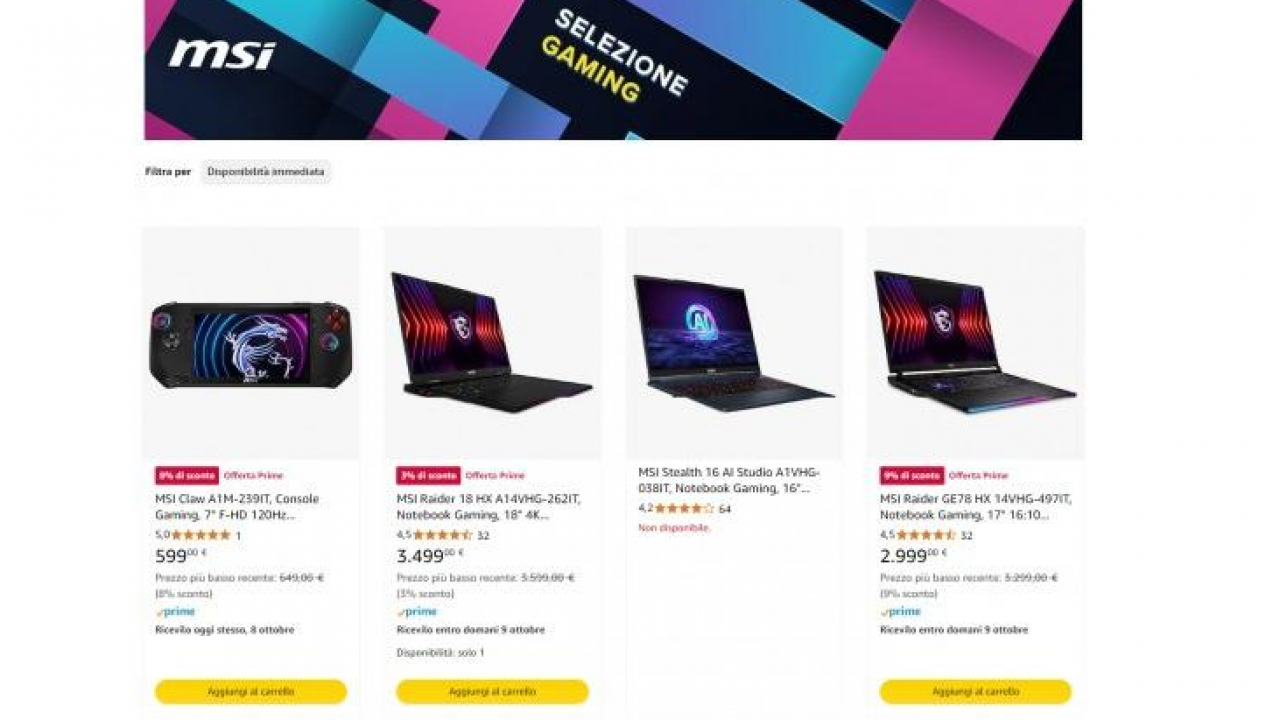Add the Raider GE78 HX to cart
The height and width of the screenshot is (720, 1280).
click(x=975, y=692)
